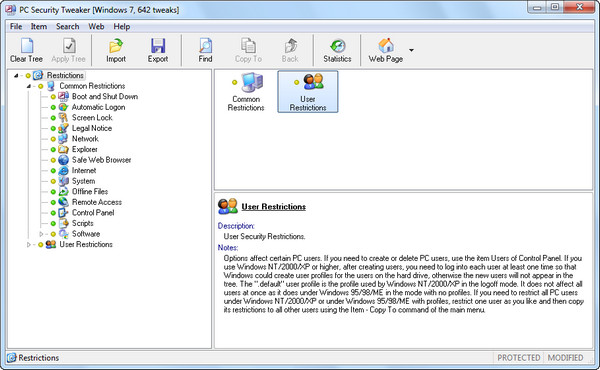Open the Item menu
The image size is (600, 370).
click(x=39, y=26)
